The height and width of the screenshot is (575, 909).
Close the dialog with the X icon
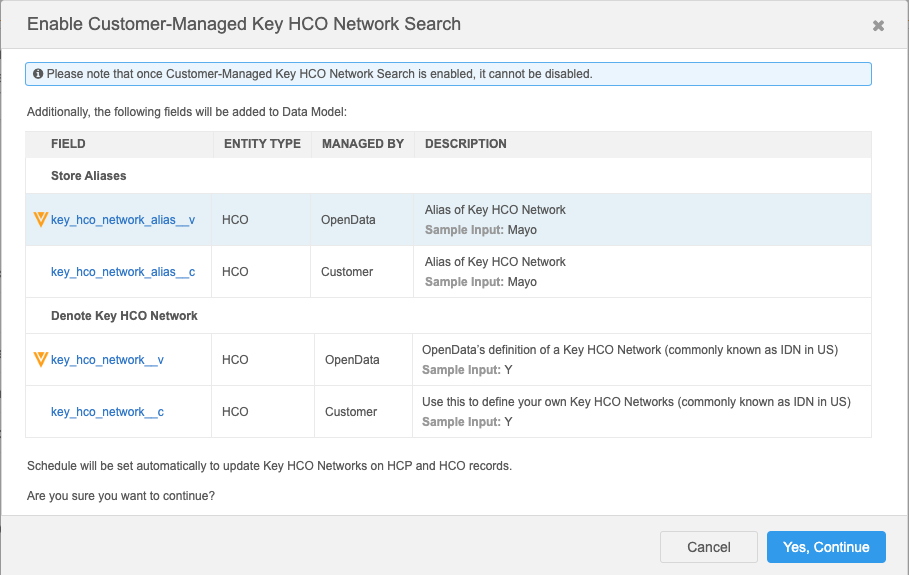878,26
